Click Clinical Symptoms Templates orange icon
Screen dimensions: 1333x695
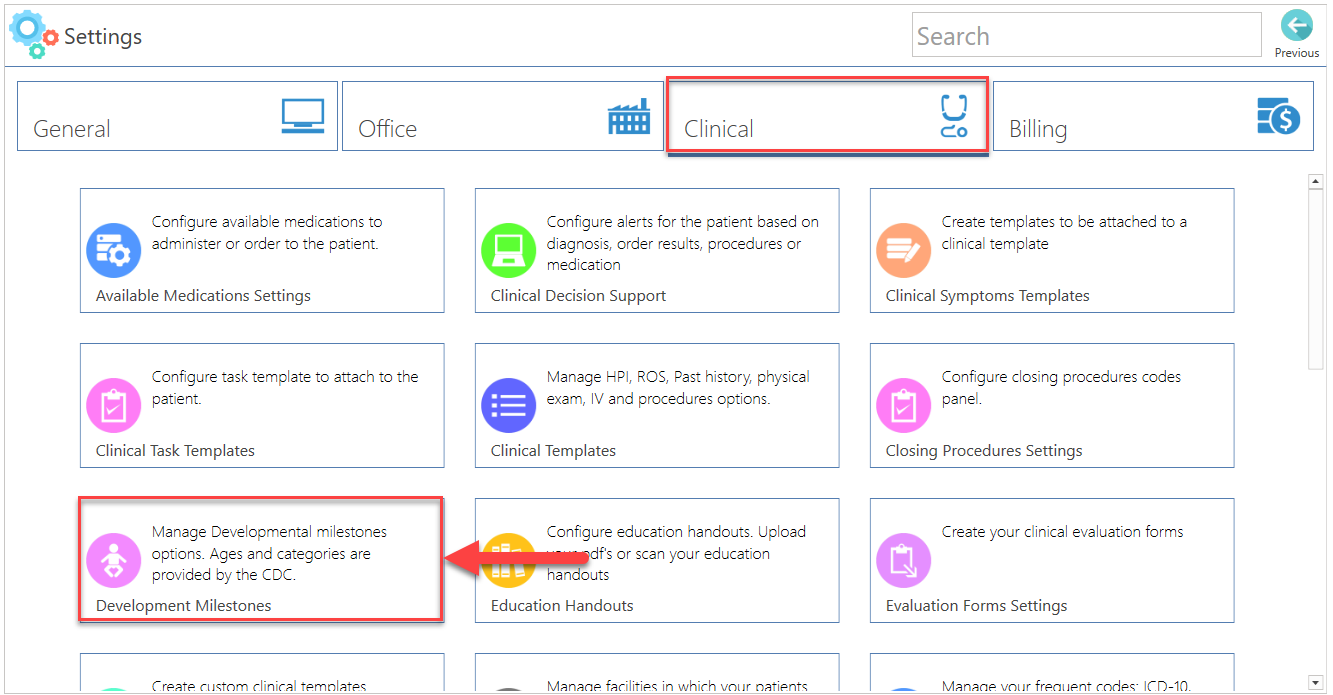point(903,250)
